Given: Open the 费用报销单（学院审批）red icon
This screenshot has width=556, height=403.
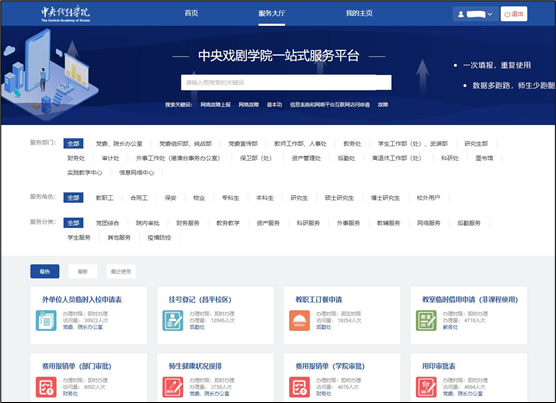Looking at the screenshot, I should point(299,387).
